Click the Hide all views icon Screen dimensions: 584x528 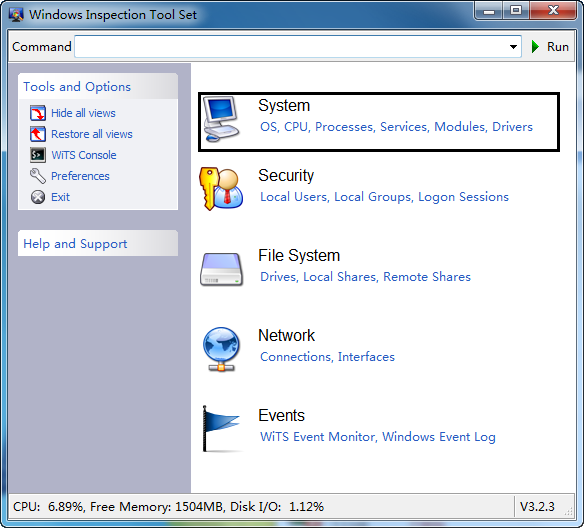point(38,113)
